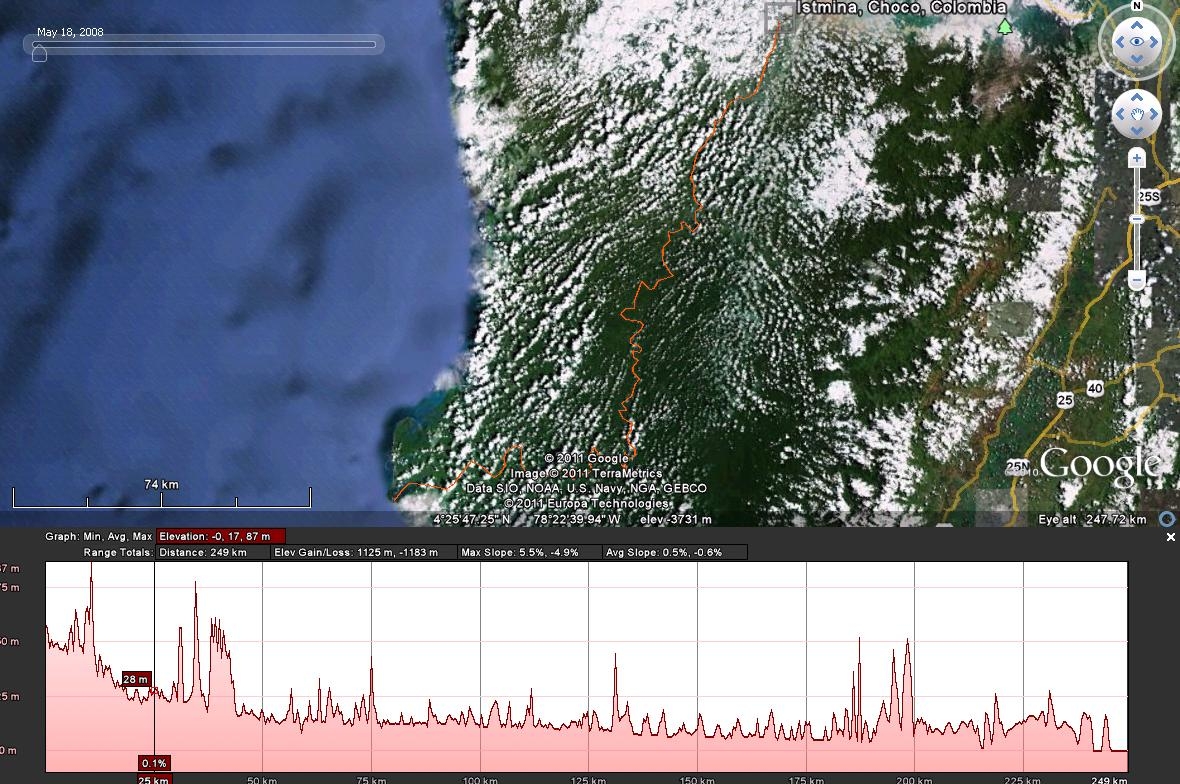The width and height of the screenshot is (1180, 784).
Task: Click the historical imagery time slider thumb
Action: 39,54
